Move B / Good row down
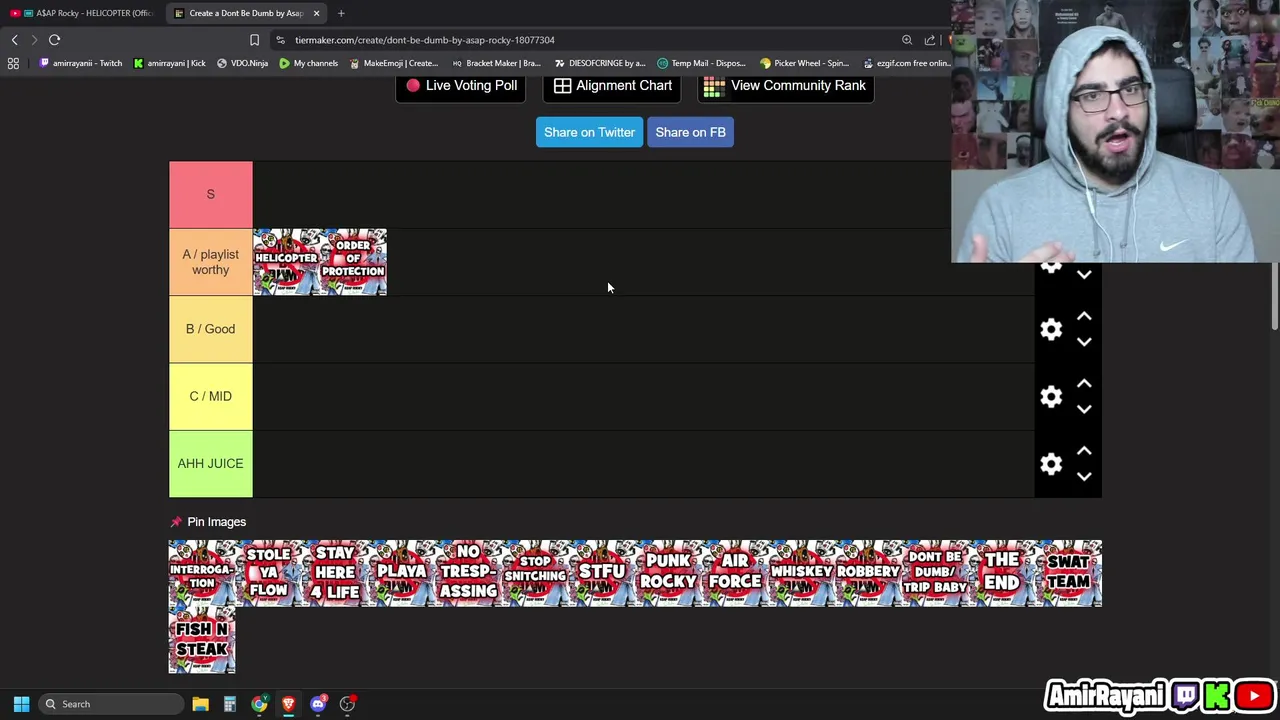 point(1084,342)
